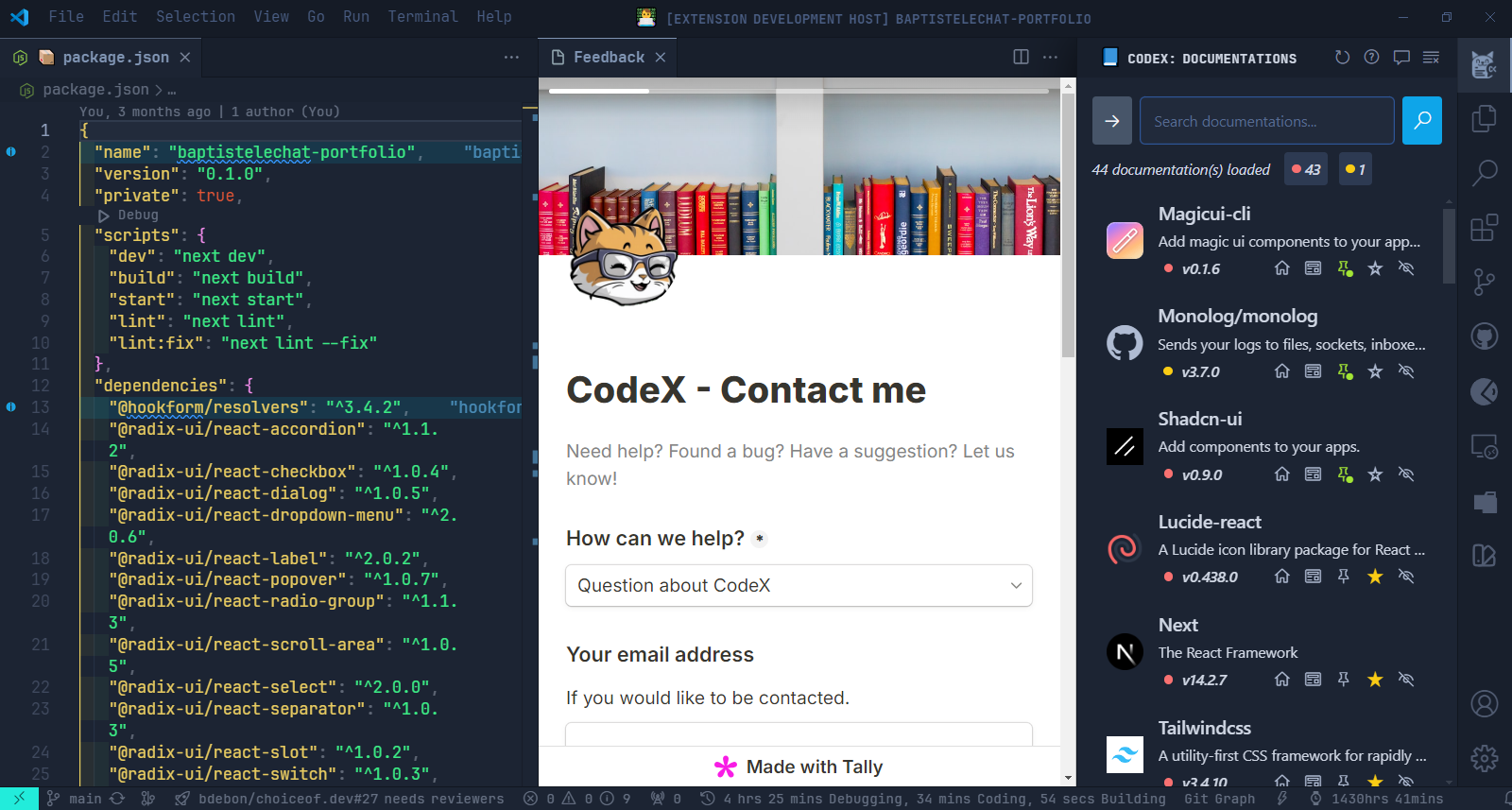Open Magicui-cli homepage via home icon

coord(1281,268)
